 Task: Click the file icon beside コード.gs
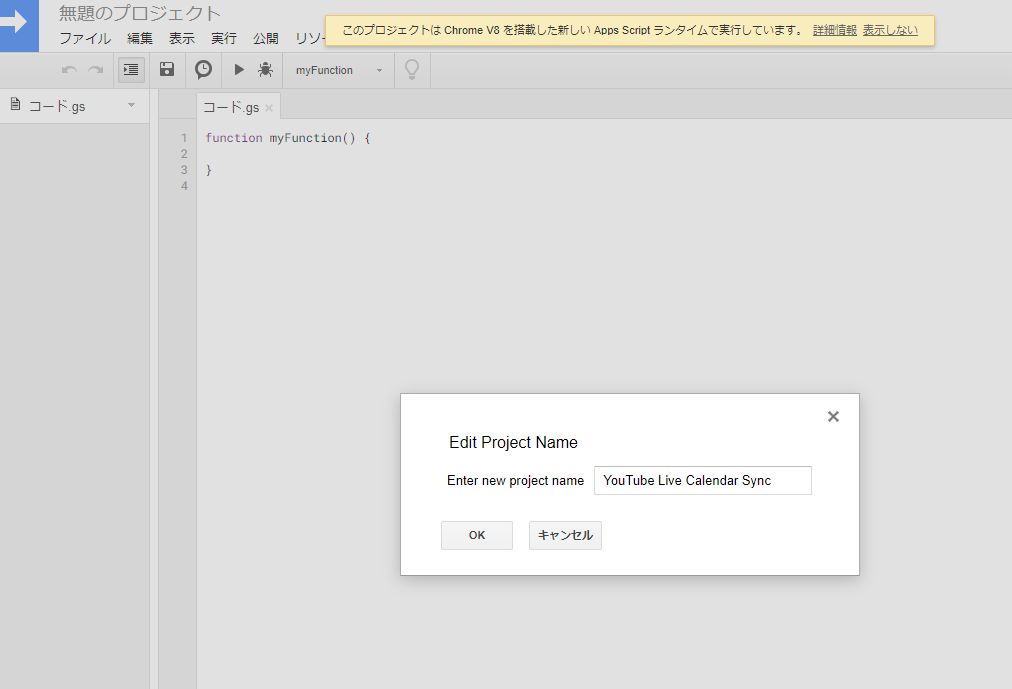point(15,105)
